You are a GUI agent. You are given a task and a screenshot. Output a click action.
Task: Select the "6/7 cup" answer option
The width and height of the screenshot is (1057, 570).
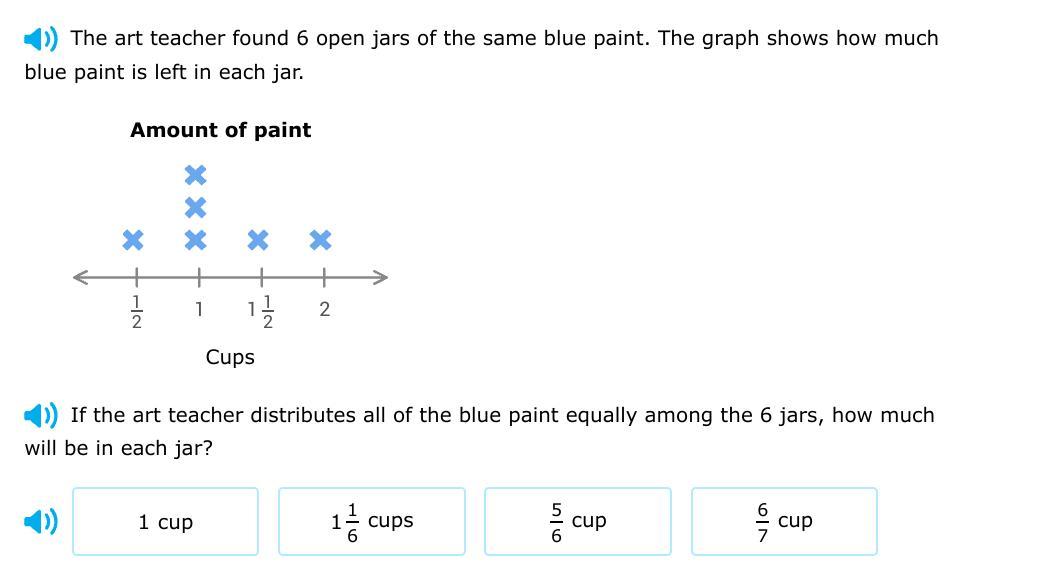click(784, 522)
